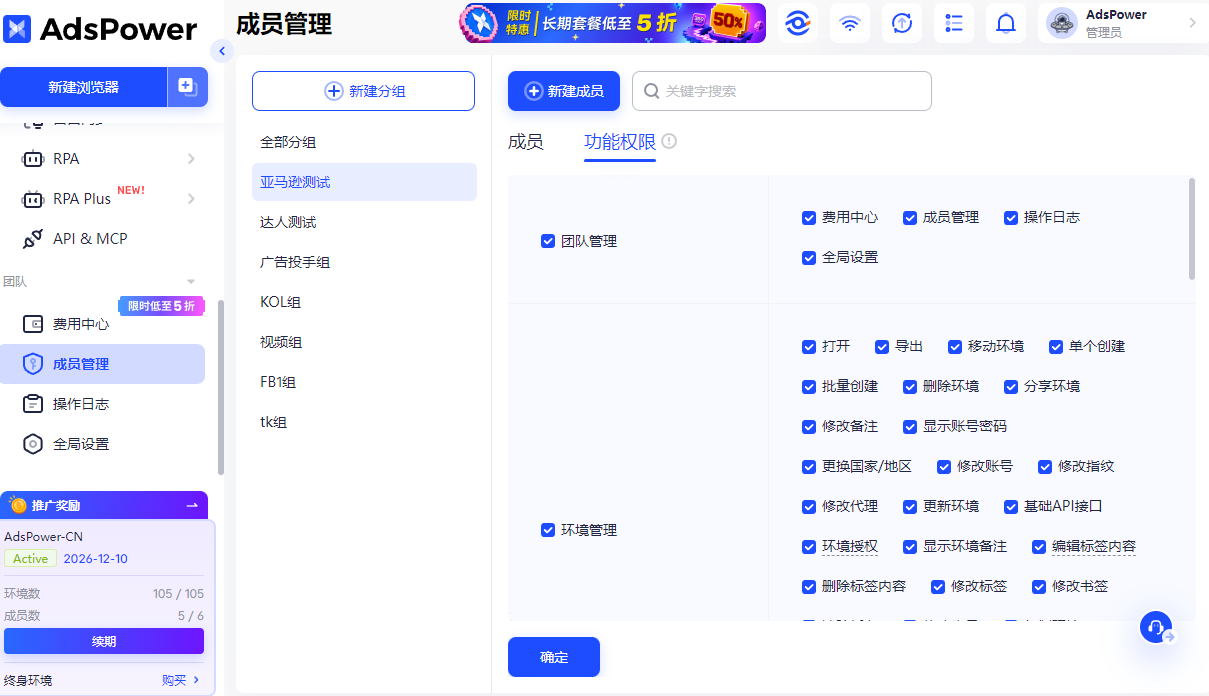Toggle the 导出 checkbox
The image size is (1209, 696).
882,346
